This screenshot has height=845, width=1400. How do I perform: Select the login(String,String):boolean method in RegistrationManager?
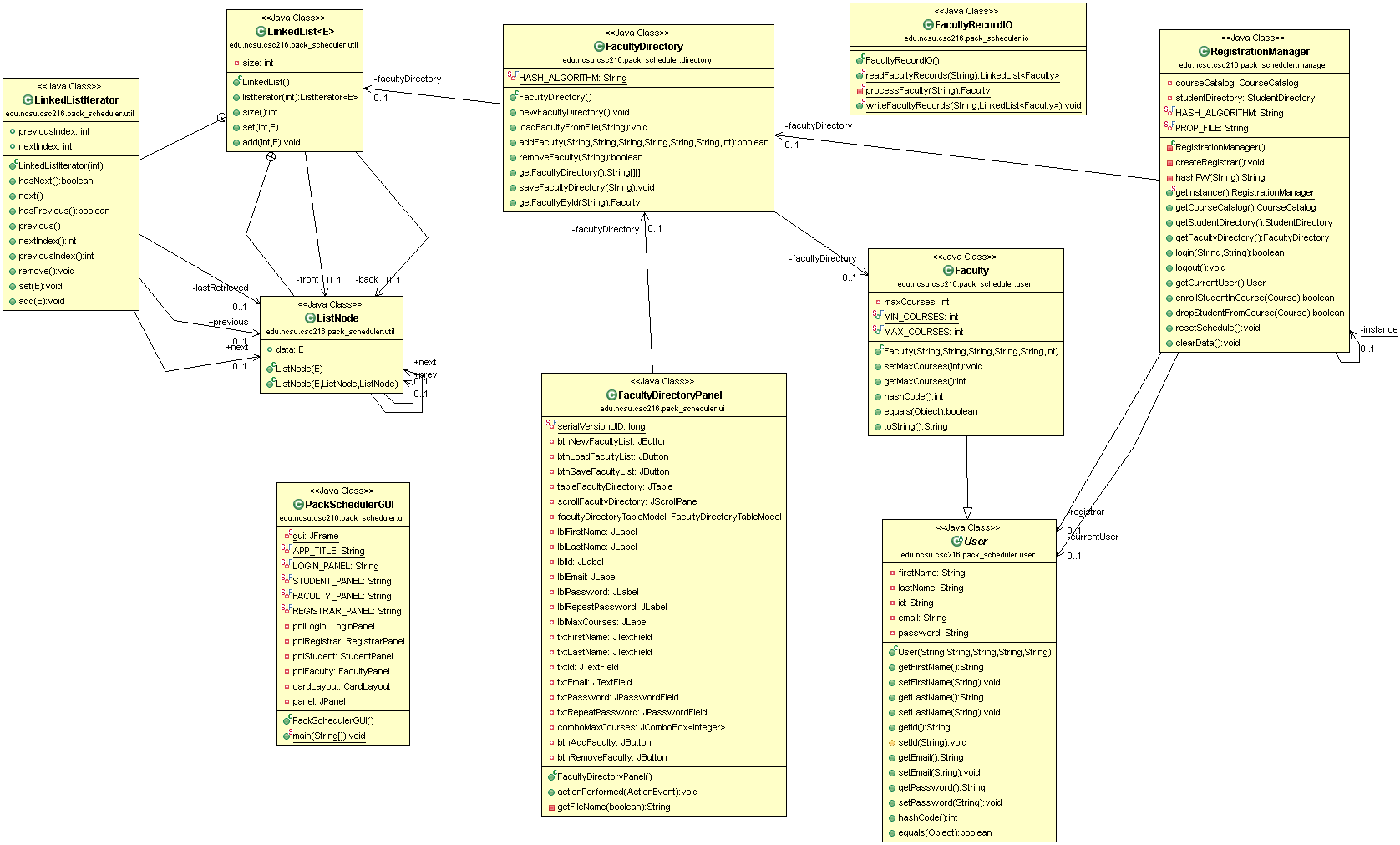tap(1229, 252)
